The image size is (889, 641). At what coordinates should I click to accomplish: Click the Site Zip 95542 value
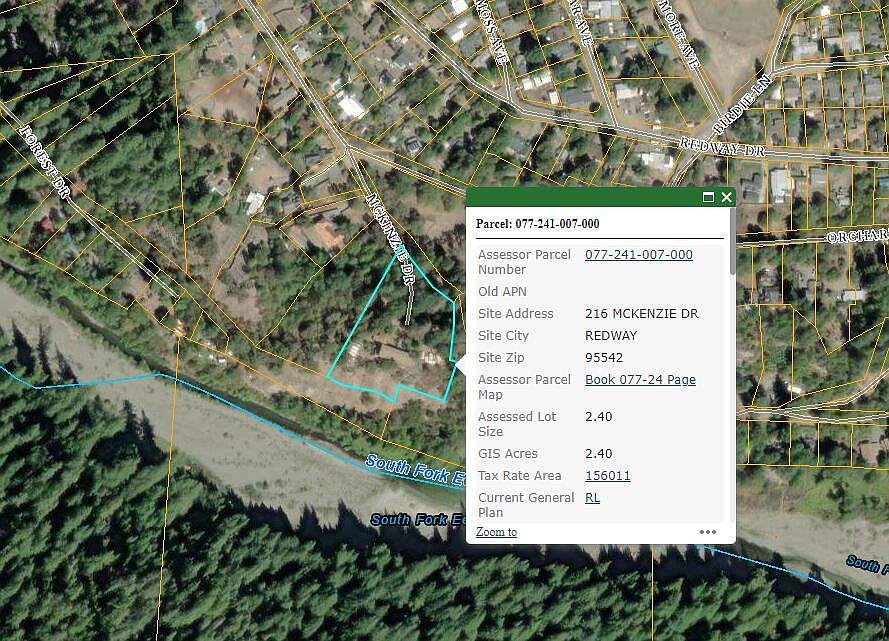[604, 358]
